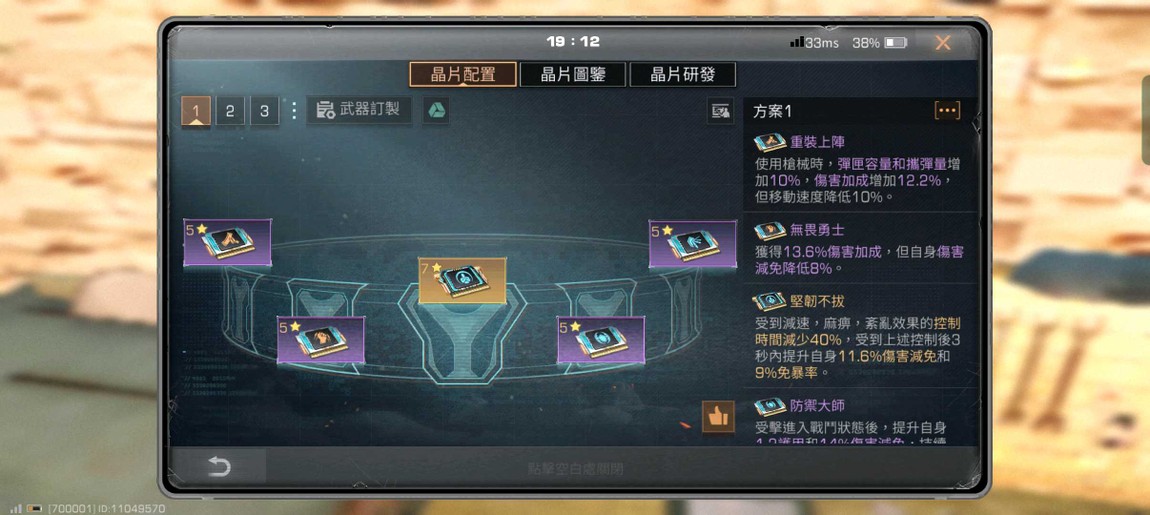
Task: Switch to preset slot 3
Action: click(x=264, y=112)
